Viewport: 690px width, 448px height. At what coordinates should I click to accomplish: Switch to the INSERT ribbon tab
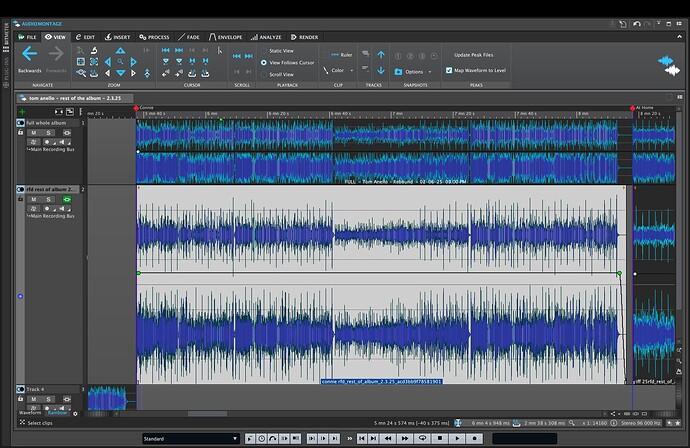(117, 37)
